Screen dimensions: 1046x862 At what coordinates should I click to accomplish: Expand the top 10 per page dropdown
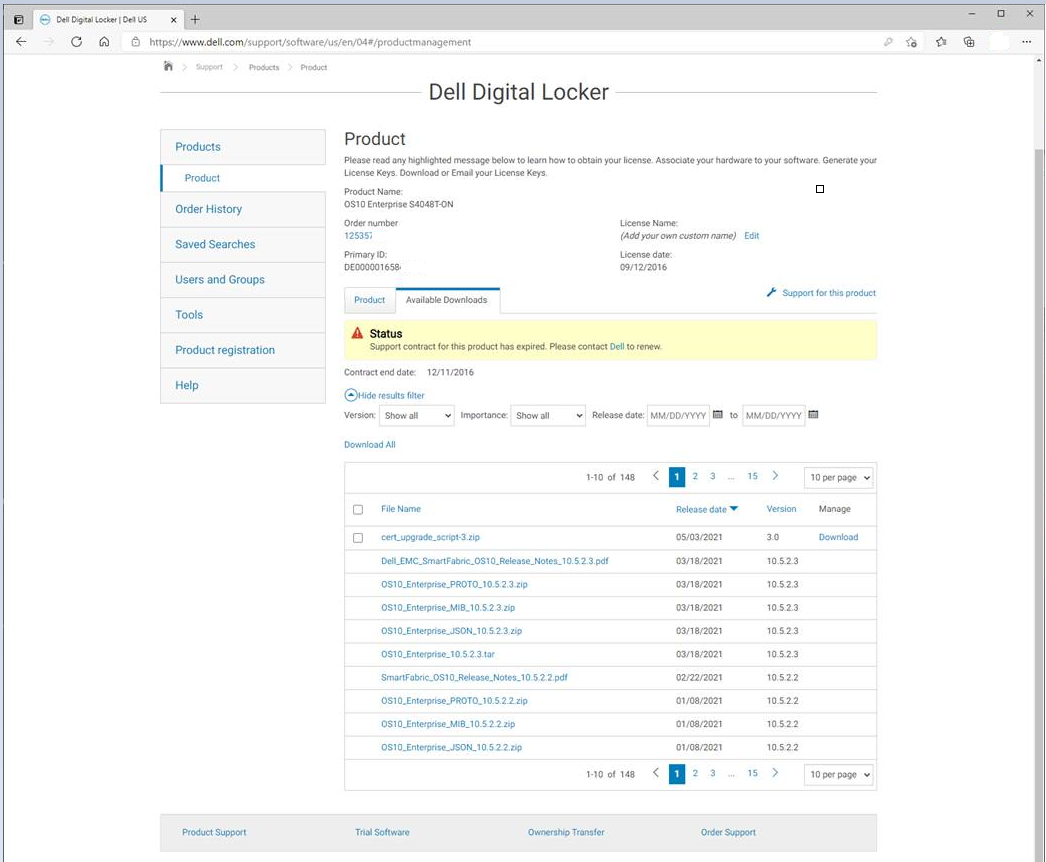coord(838,478)
